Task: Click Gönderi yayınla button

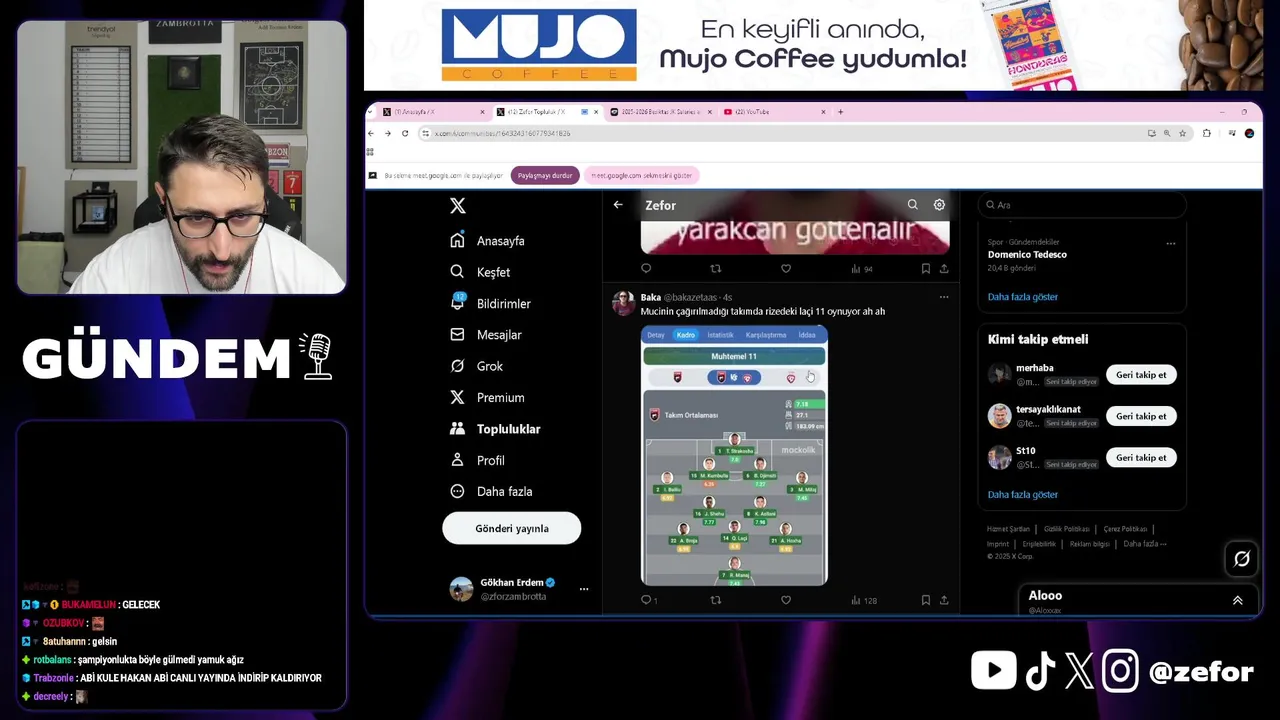Action: point(512,528)
